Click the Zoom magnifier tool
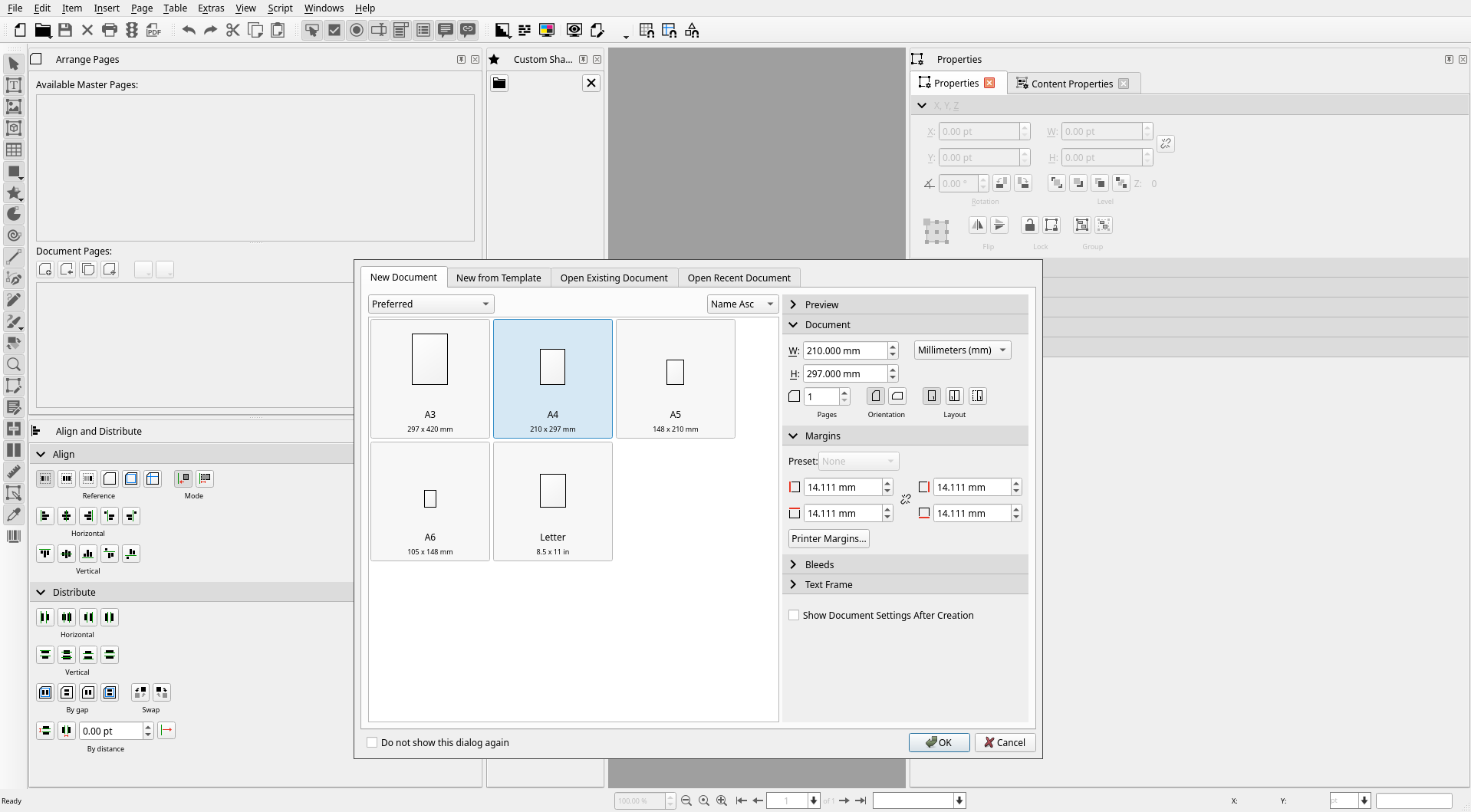1471x812 pixels. (x=14, y=364)
